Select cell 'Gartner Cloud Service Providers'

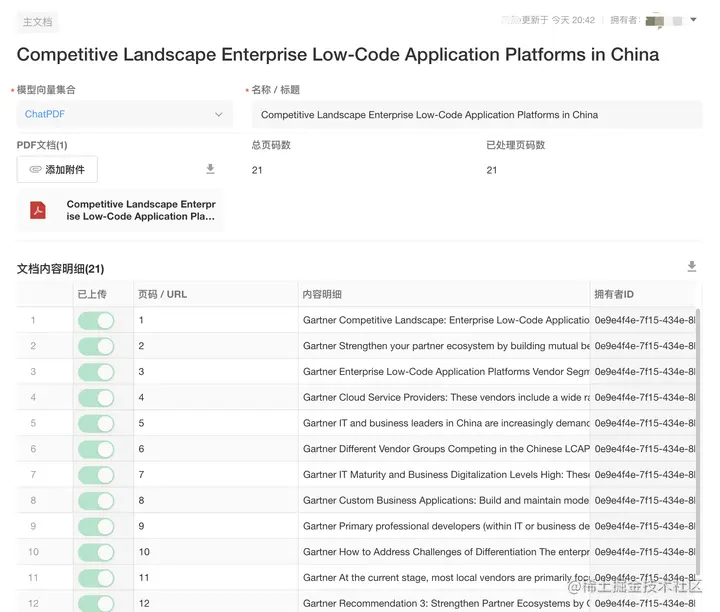(444, 397)
